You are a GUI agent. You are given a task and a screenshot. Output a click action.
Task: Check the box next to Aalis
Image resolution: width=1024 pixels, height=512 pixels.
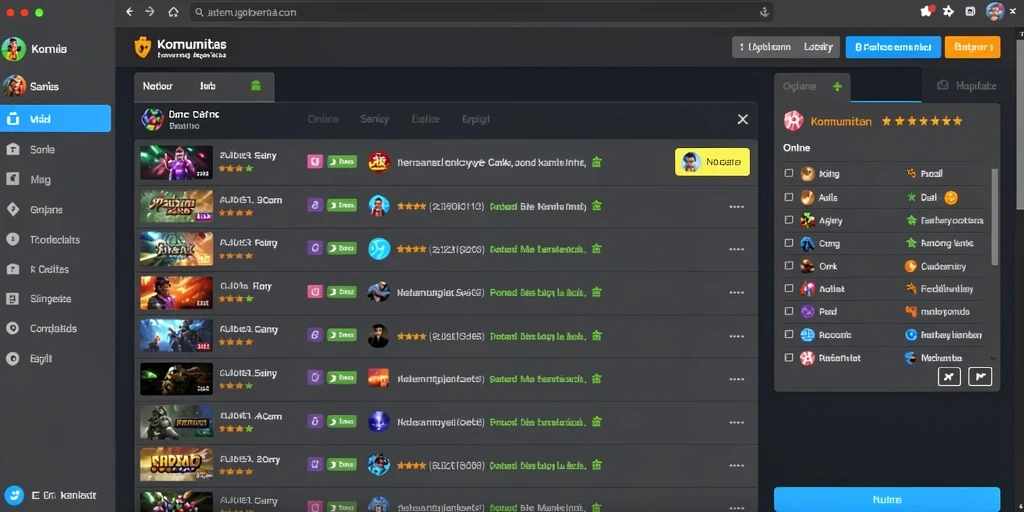[x=789, y=197]
